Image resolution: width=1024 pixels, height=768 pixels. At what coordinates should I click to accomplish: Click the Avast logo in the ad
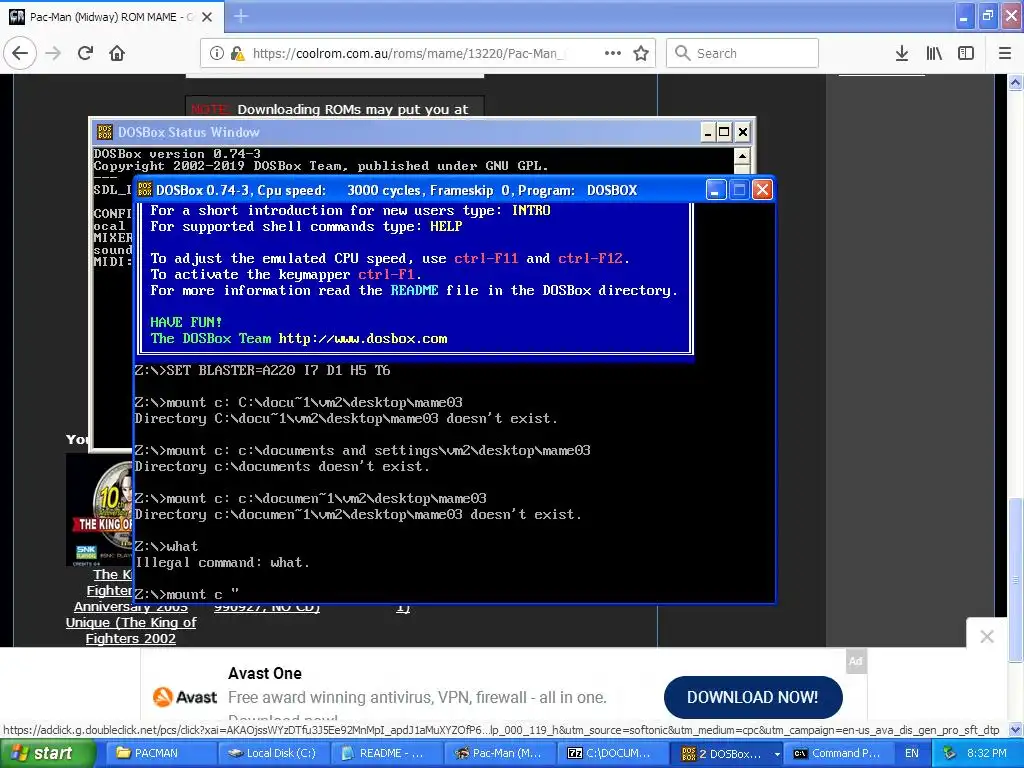coord(185,697)
